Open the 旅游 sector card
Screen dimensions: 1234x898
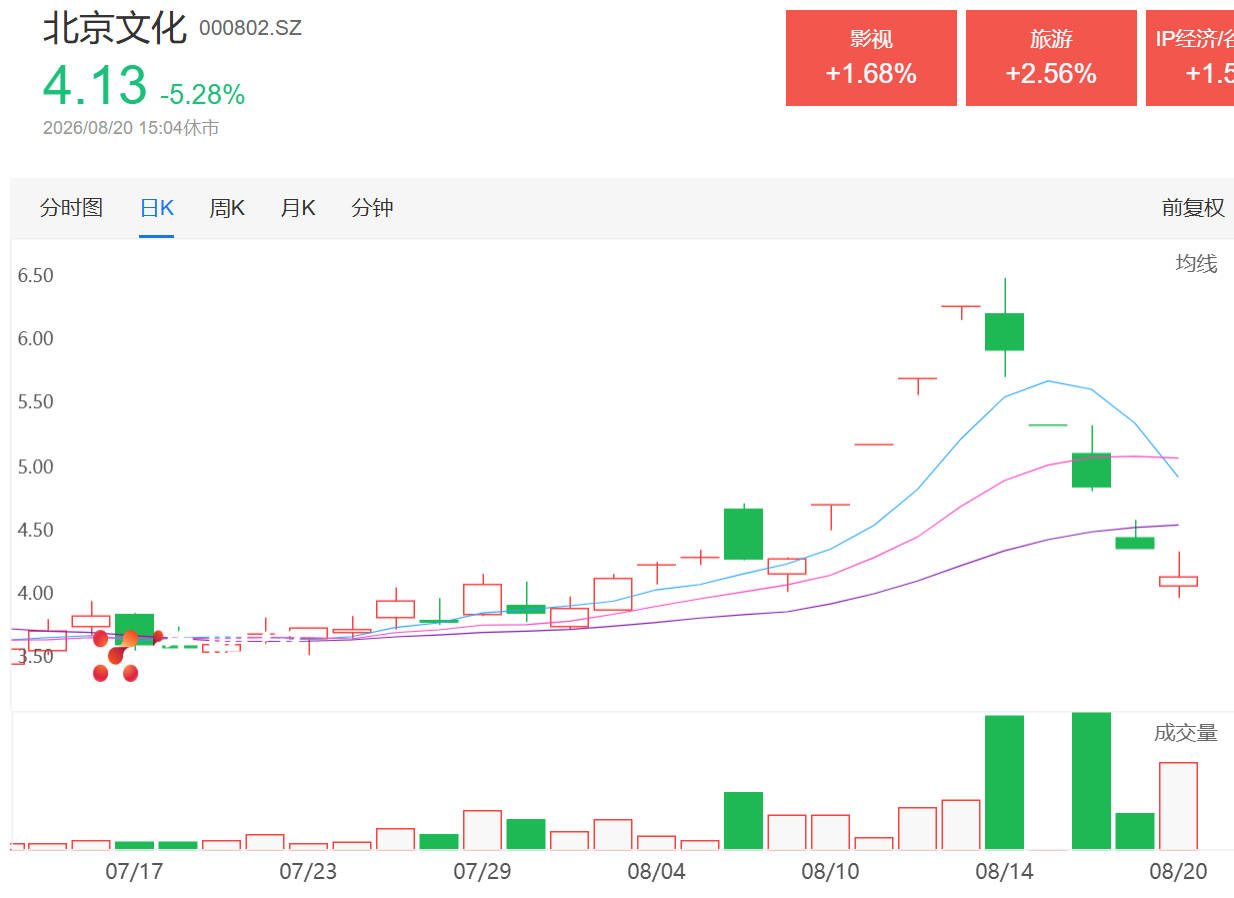1051,58
